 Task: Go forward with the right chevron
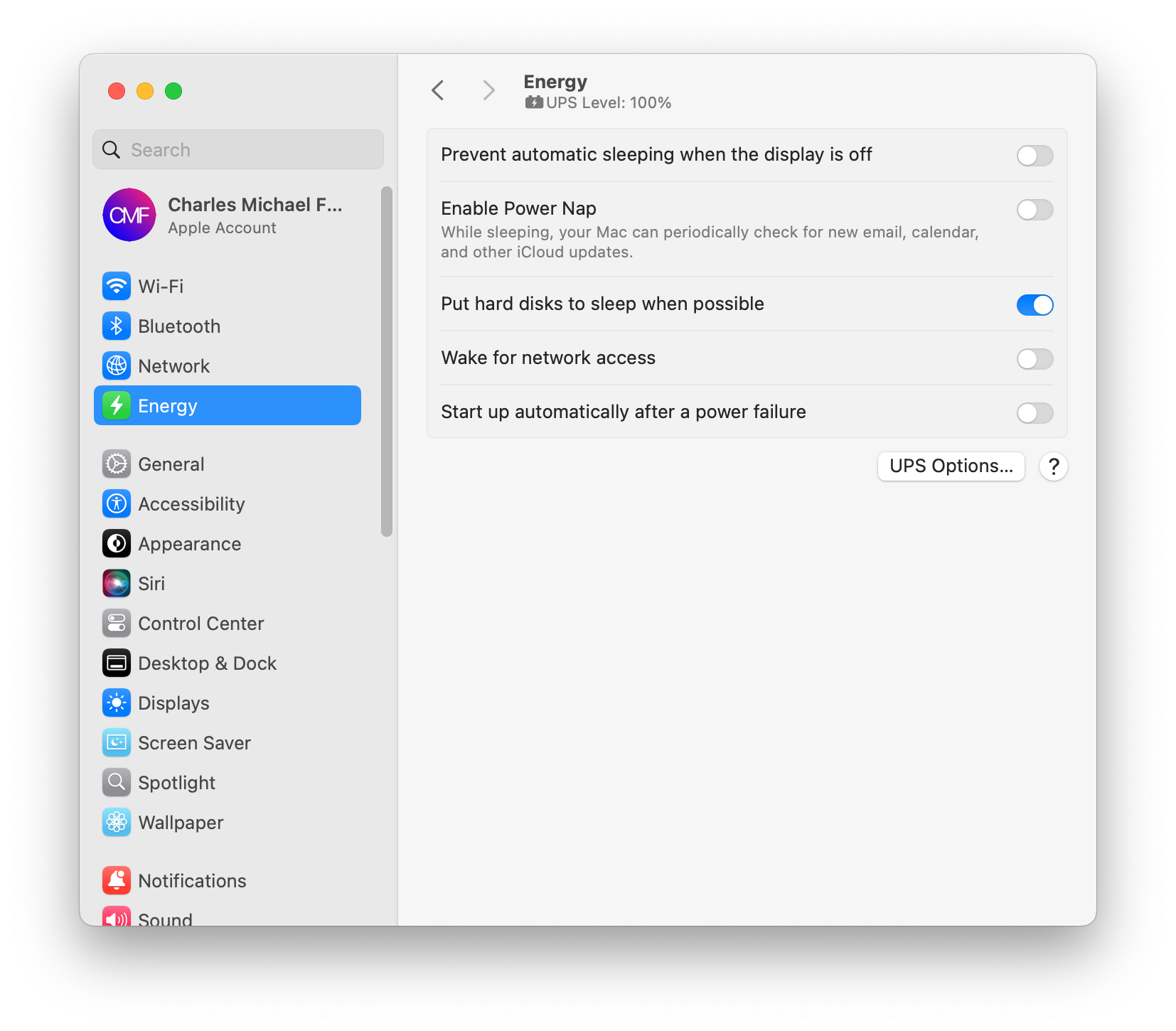(488, 90)
